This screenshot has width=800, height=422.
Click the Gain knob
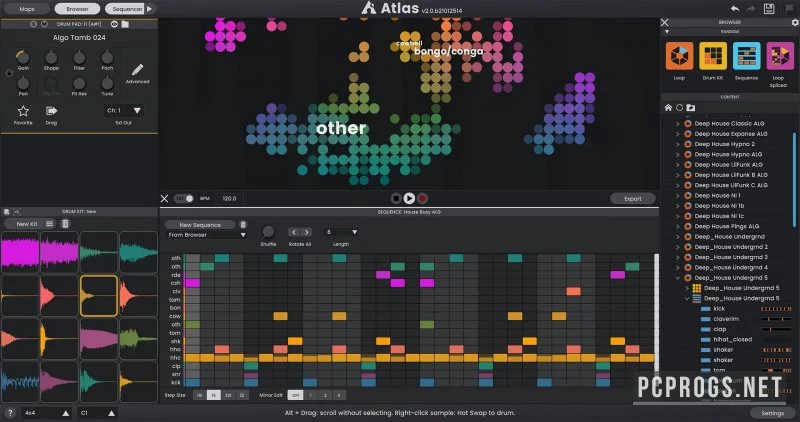[x=23, y=57]
